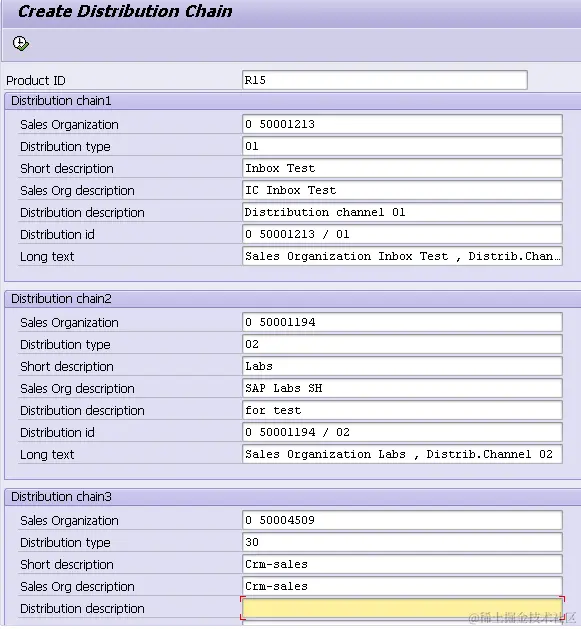
Task: Click the Product ID label
Action: 36,81
